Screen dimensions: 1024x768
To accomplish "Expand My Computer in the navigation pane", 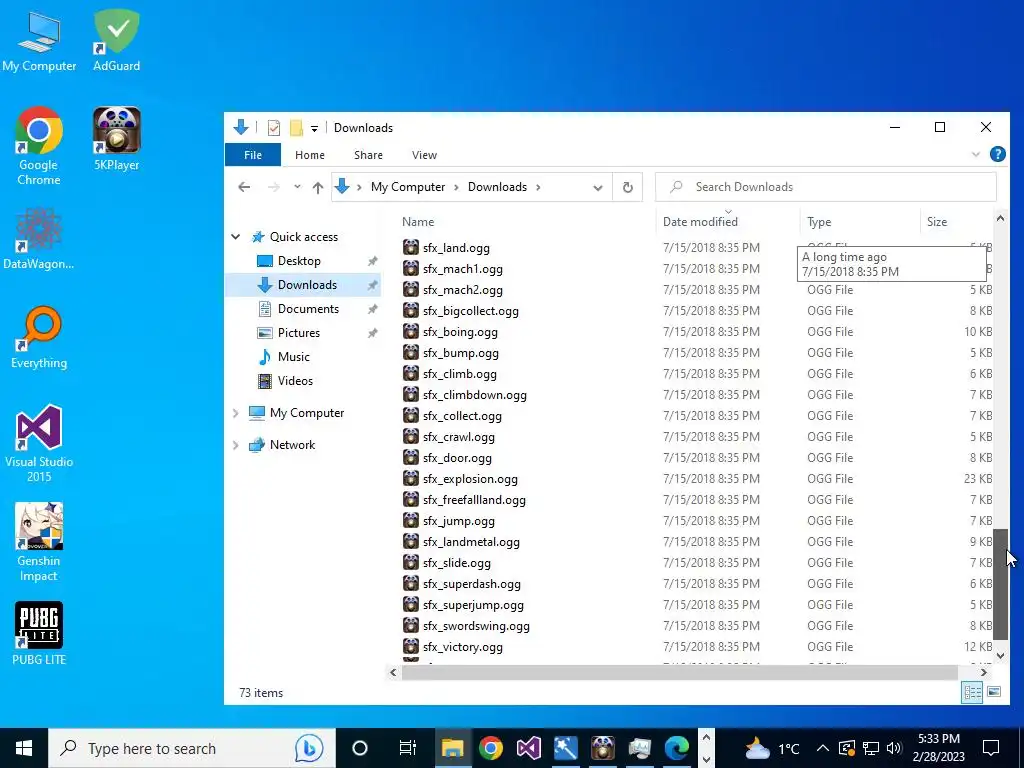I will [x=236, y=413].
